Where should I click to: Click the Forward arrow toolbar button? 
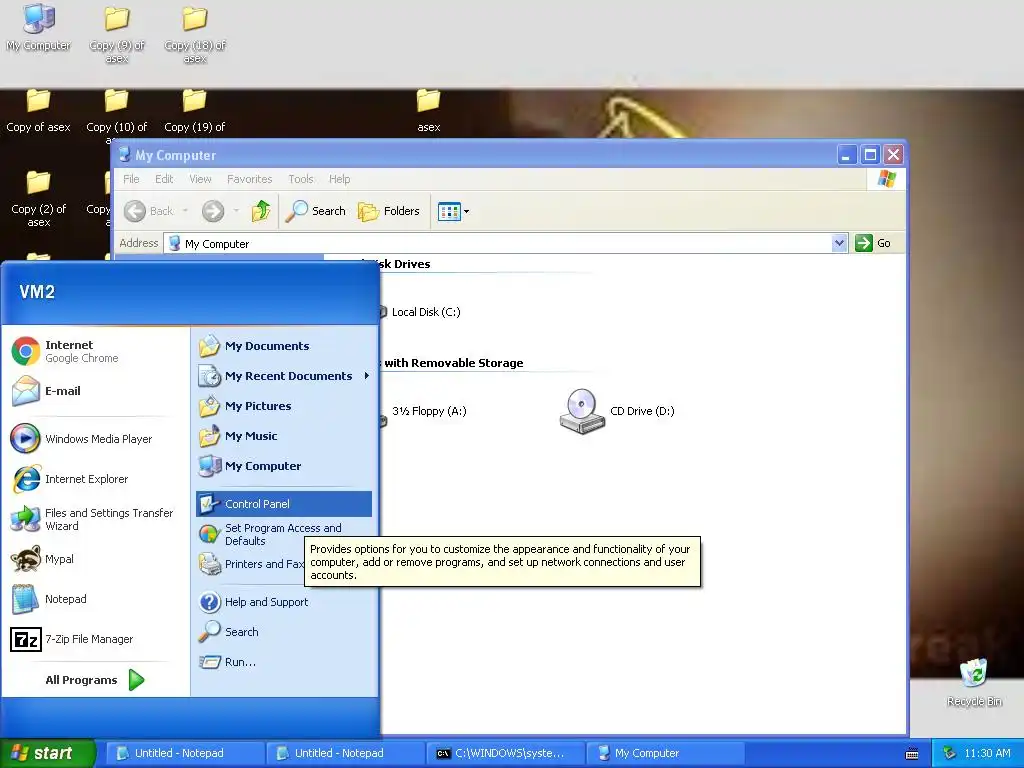(213, 211)
